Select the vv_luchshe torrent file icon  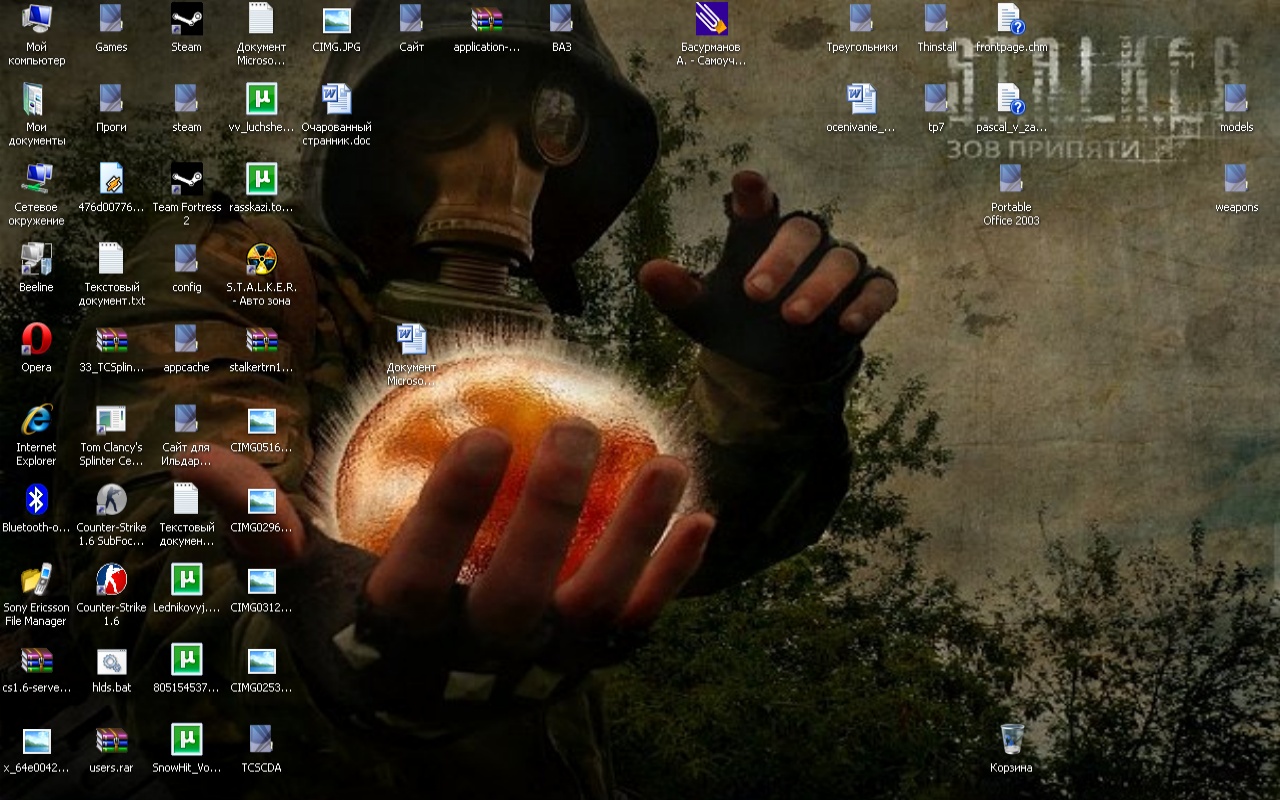pos(261,98)
